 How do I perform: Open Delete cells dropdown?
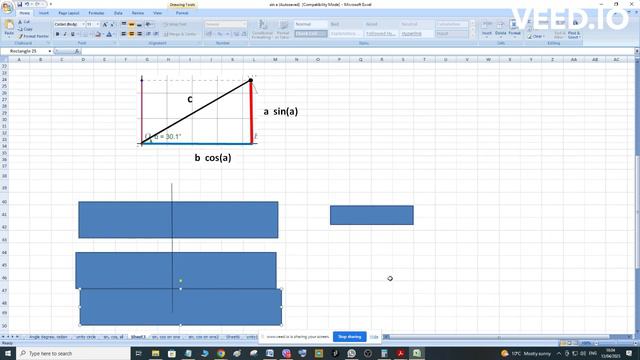pos(501,29)
